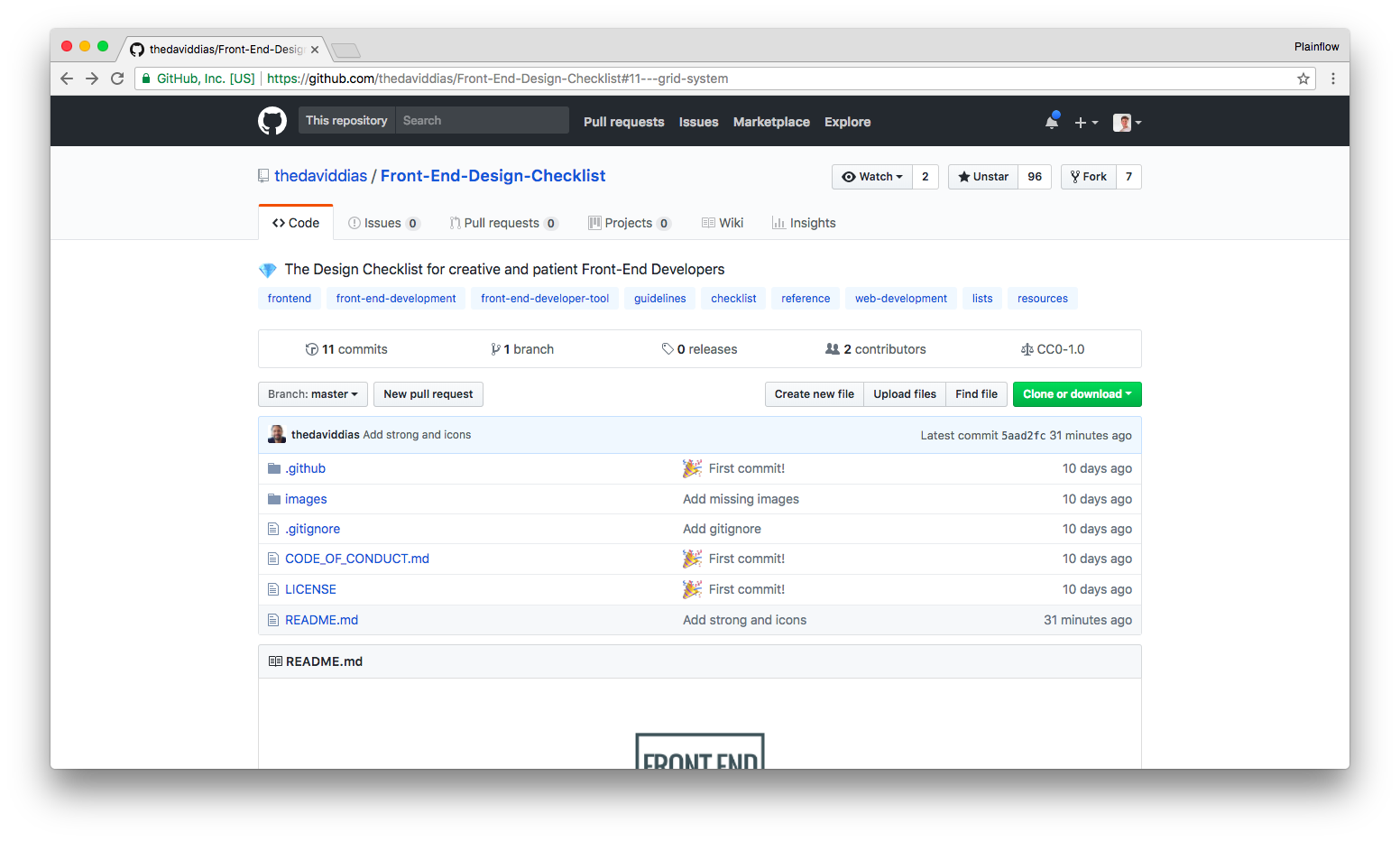
Task: Open the CODE_OF_CONDUCT.md file
Action: point(357,559)
